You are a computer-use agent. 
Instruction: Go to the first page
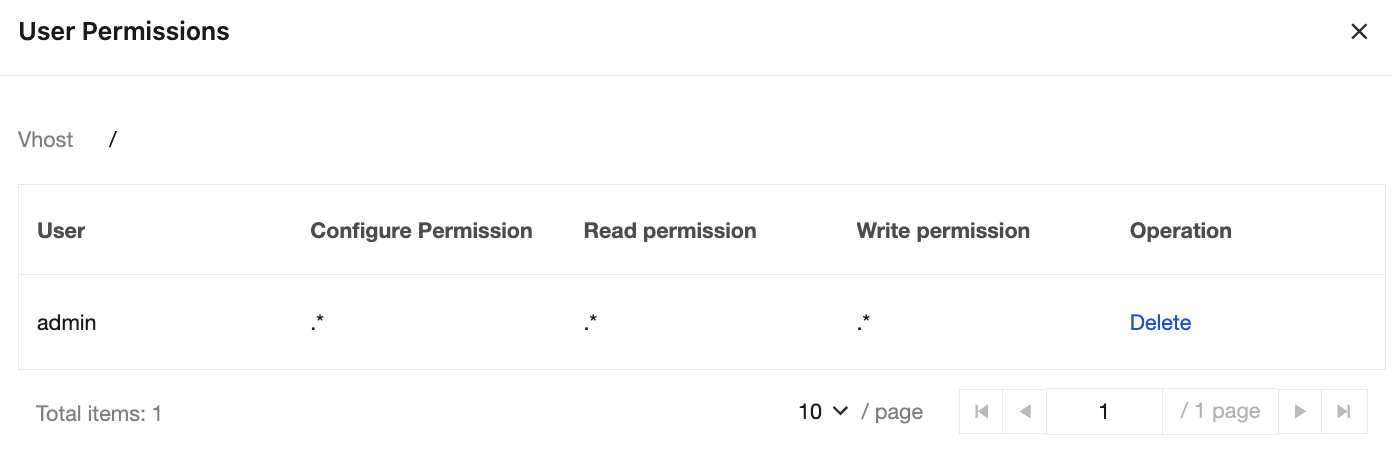981,411
